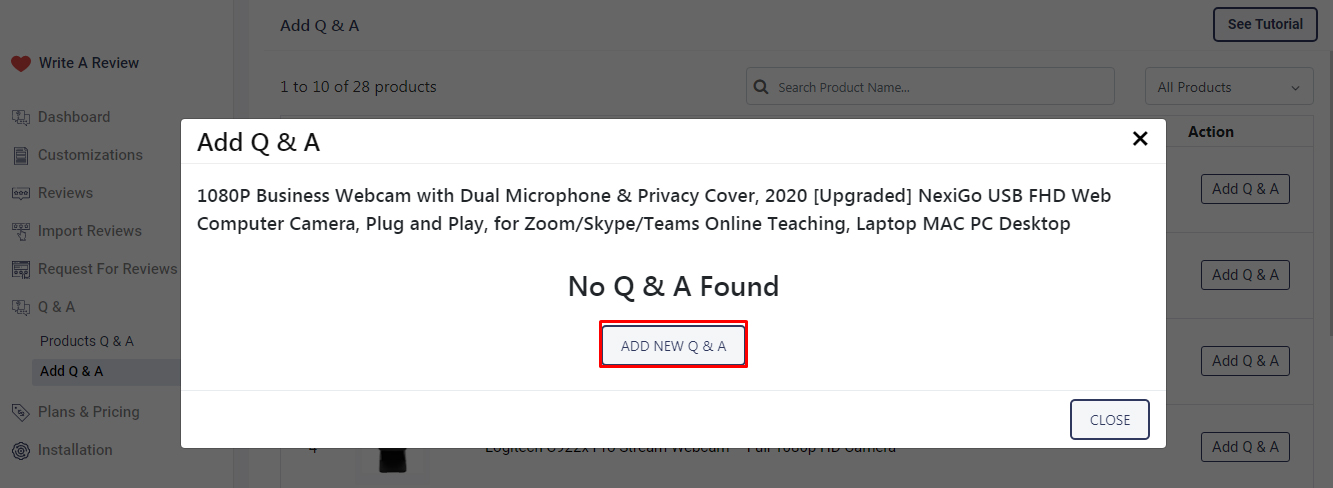Click the Reviews sidebar icon
1333x488 pixels.
click(21, 193)
